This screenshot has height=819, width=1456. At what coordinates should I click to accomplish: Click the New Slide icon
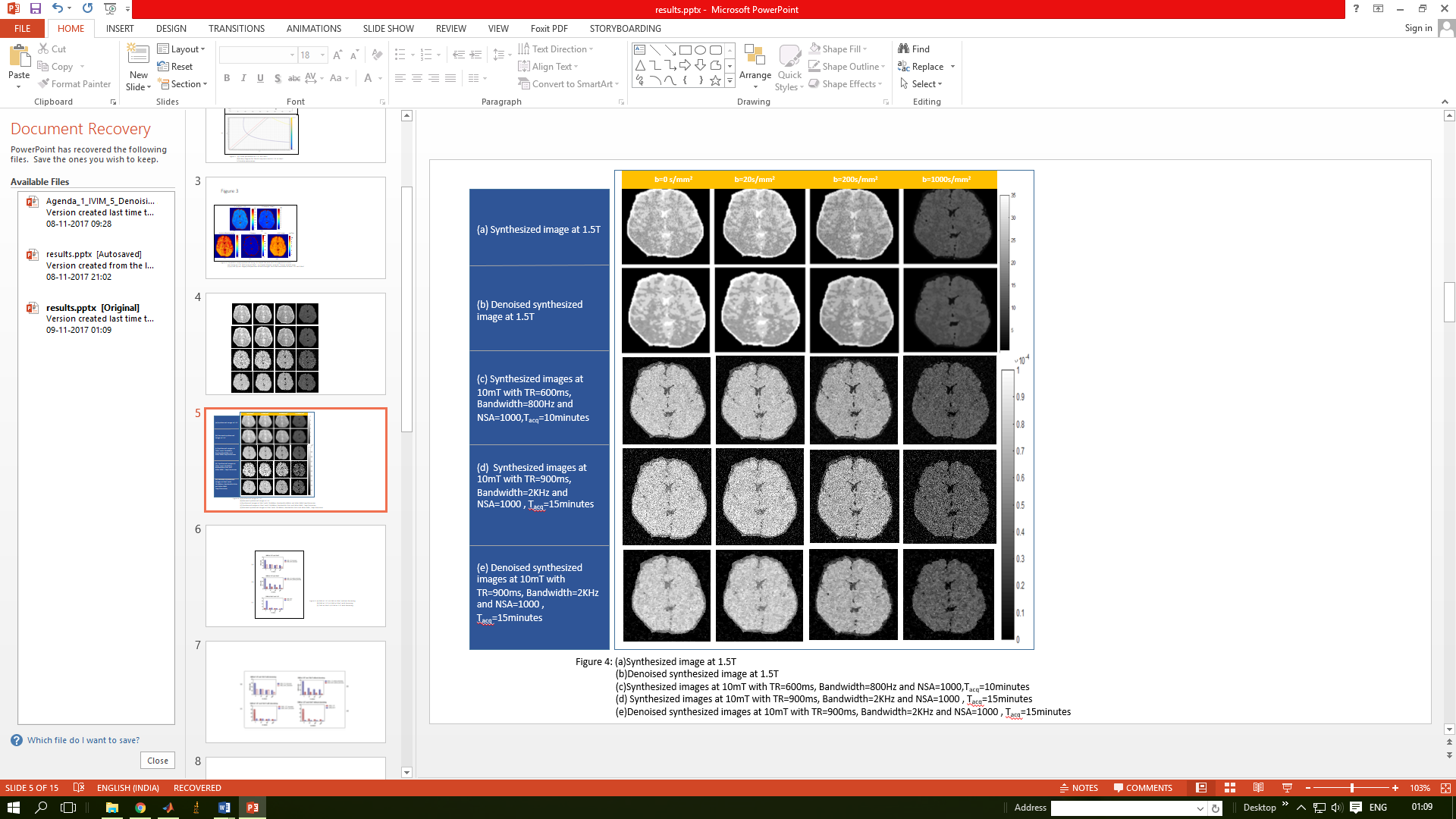[138, 55]
